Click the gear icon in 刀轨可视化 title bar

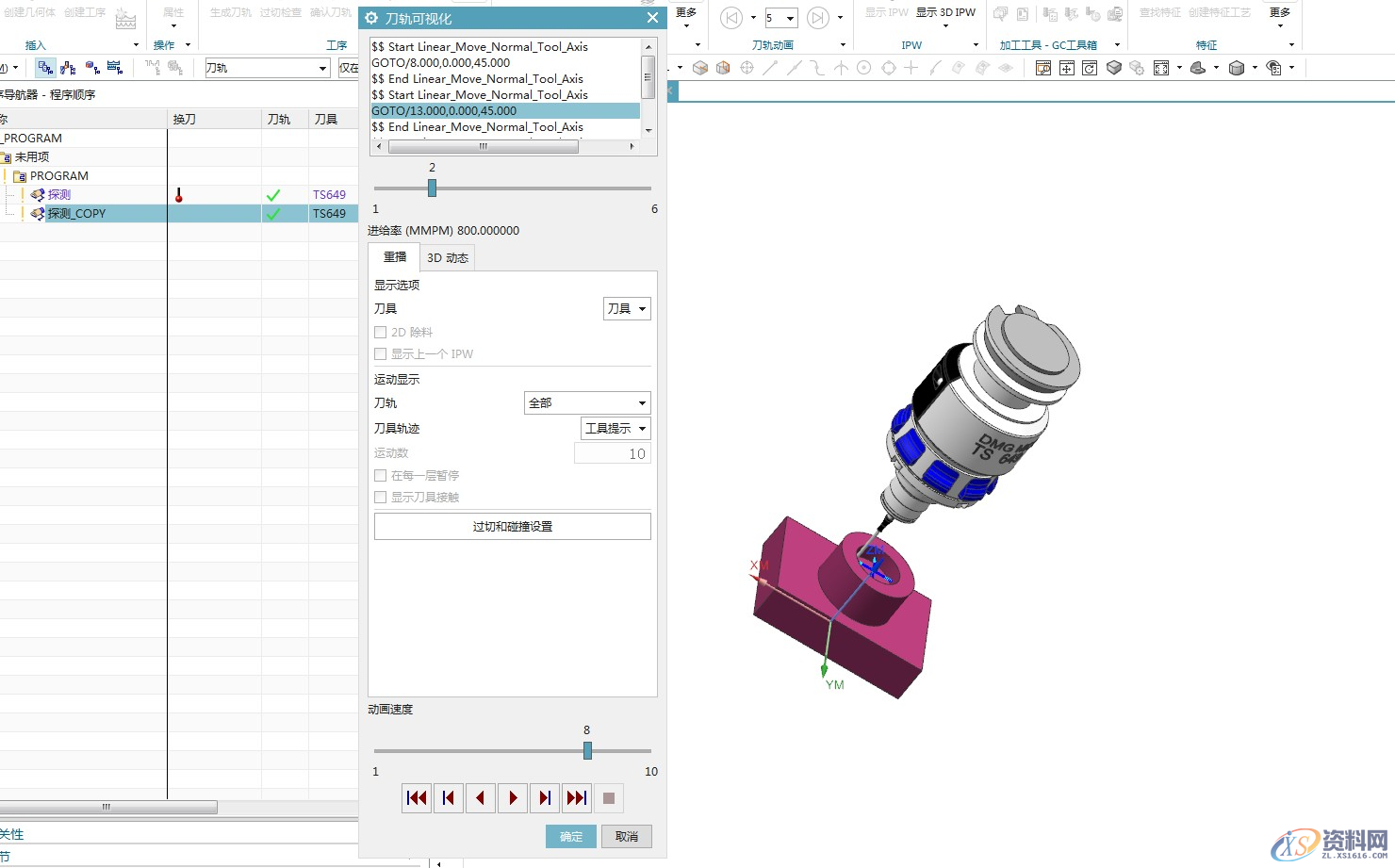[x=371, y=18]
